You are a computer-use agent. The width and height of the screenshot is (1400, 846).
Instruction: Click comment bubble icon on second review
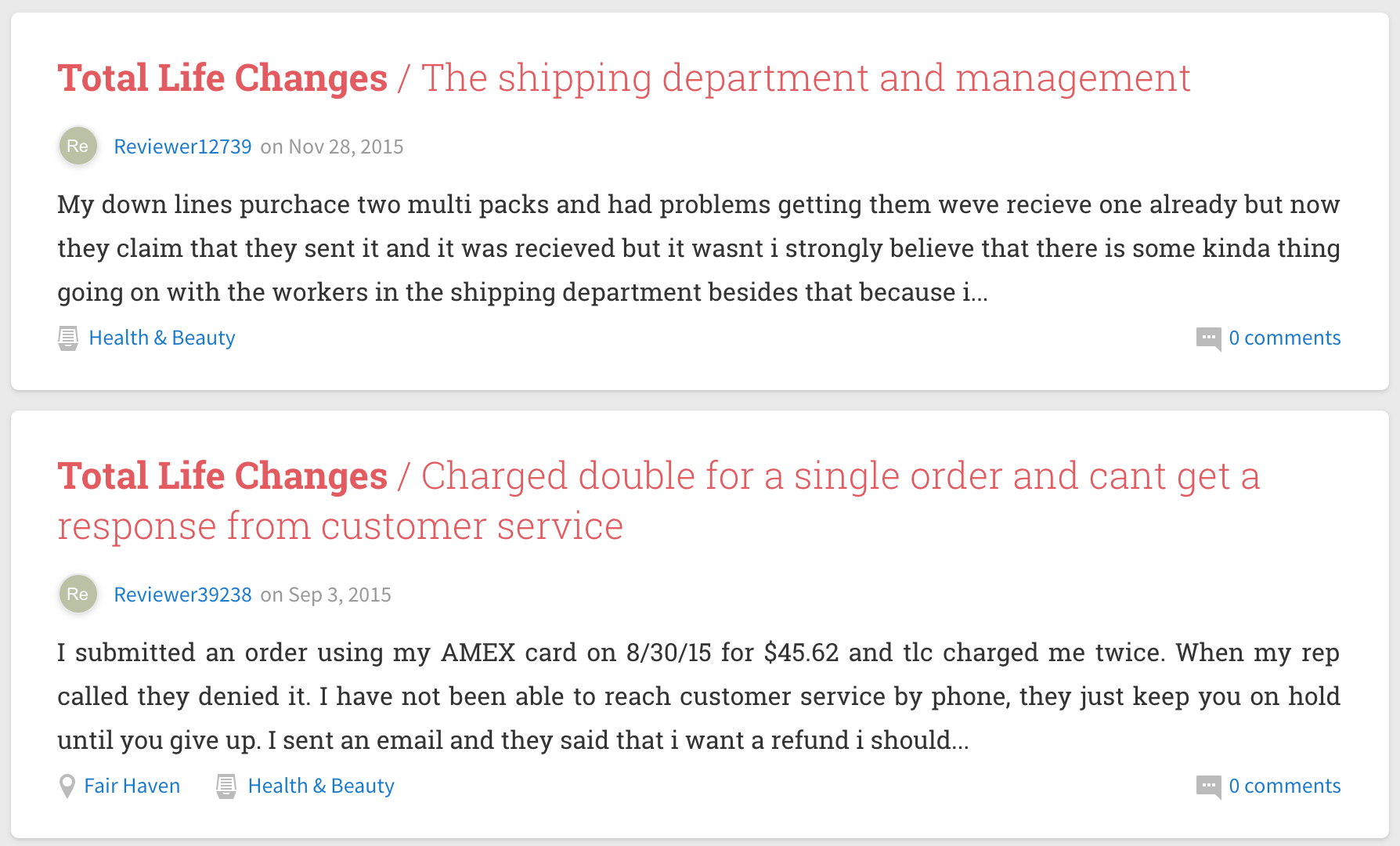1208,787
